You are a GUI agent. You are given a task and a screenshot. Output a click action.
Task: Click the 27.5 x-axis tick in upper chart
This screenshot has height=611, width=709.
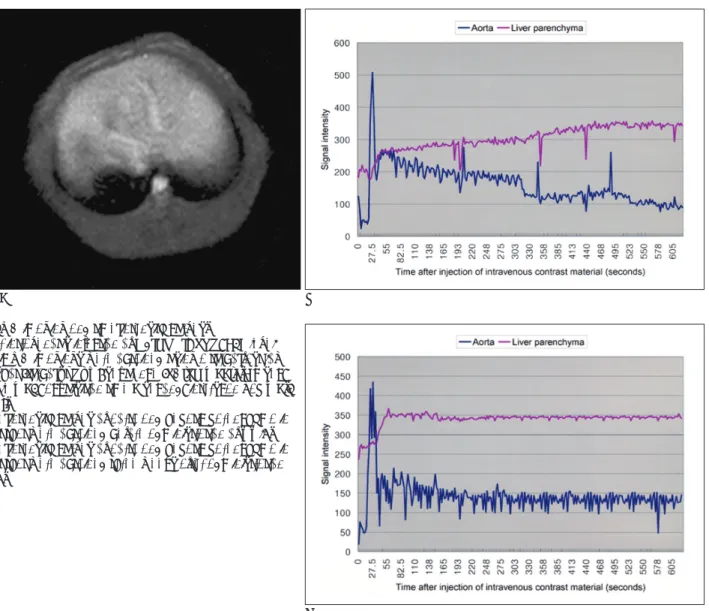pos(373,253)
